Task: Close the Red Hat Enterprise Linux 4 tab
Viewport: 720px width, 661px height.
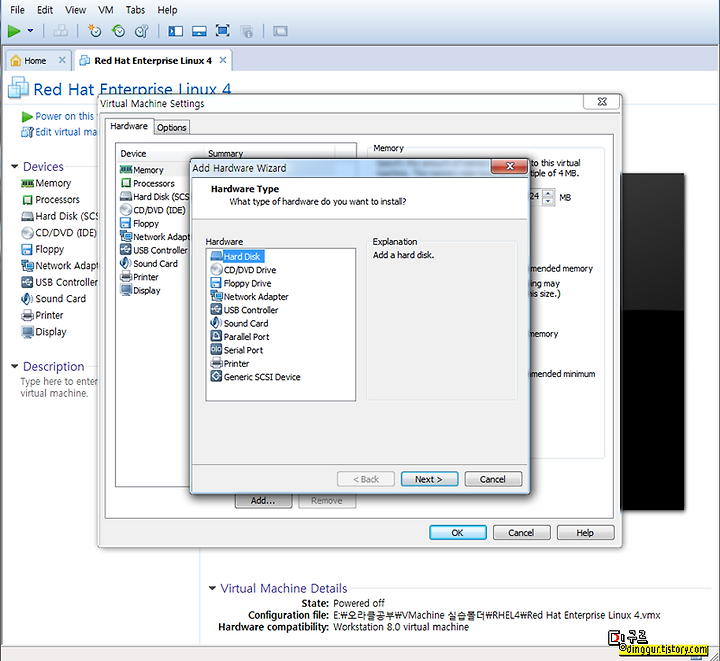Action: pos(223,60)
